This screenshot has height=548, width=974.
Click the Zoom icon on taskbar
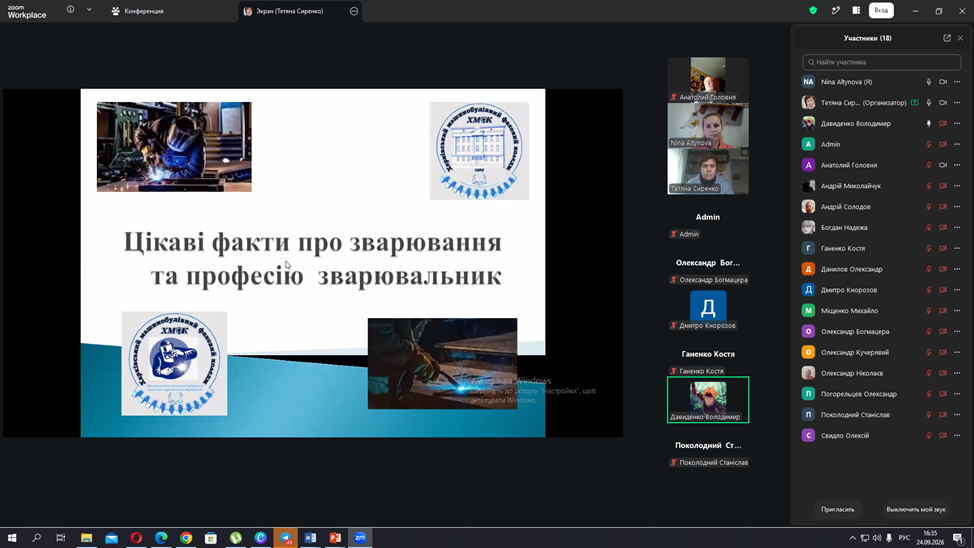click(x=360, y=538)
